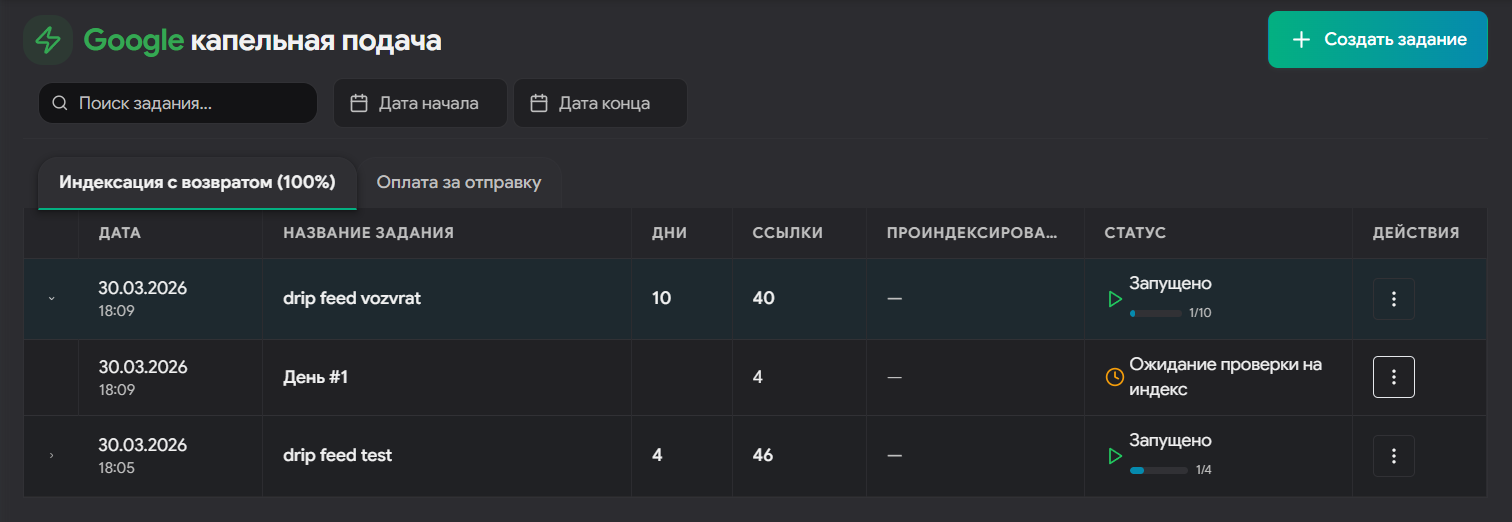
Task: Click the Создать задание button
Action: [1378, 40]
